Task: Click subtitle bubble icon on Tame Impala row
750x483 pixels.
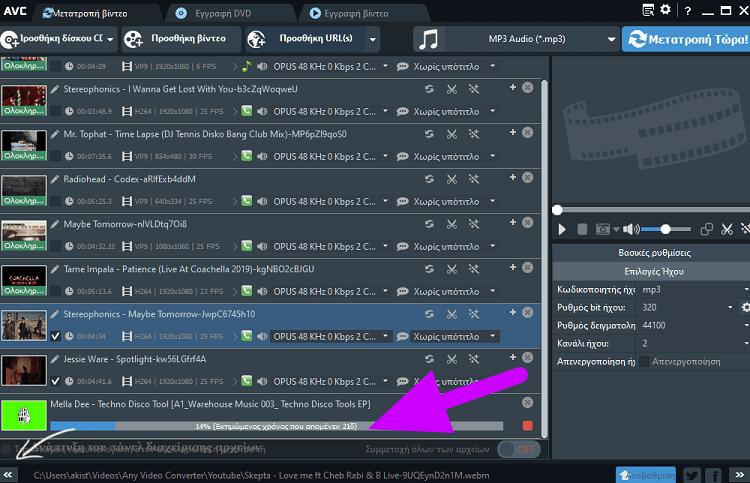Action: 403,291
